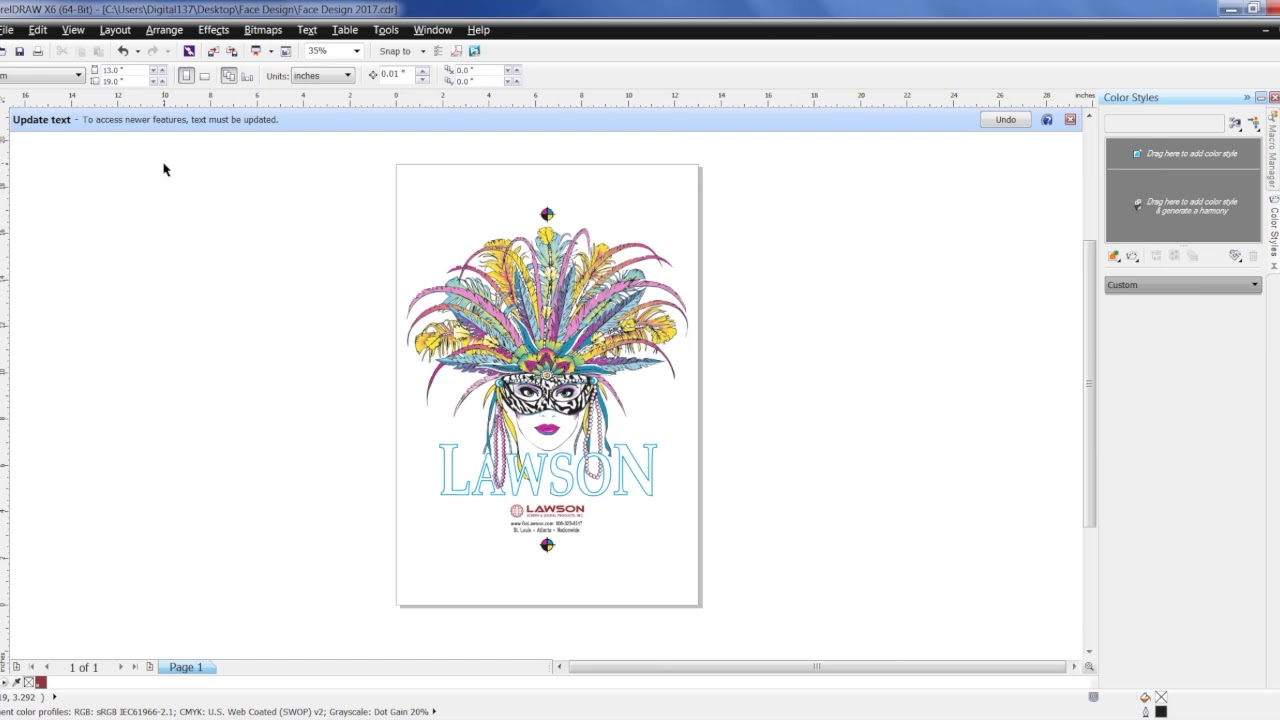Open the Custom harmony dropdown

(1254, 285)
